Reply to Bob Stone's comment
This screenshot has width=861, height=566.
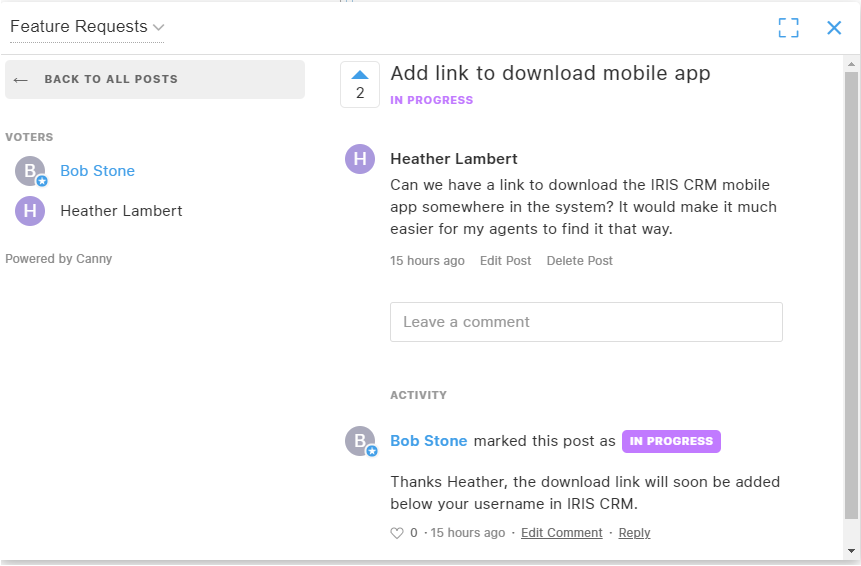point(634,533)
